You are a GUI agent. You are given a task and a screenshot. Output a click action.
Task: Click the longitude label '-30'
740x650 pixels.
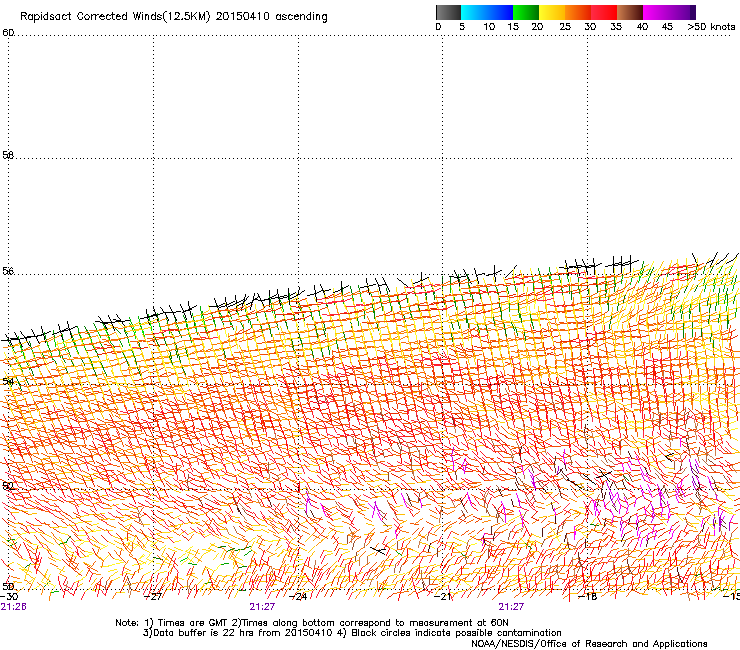click(9, 596)
